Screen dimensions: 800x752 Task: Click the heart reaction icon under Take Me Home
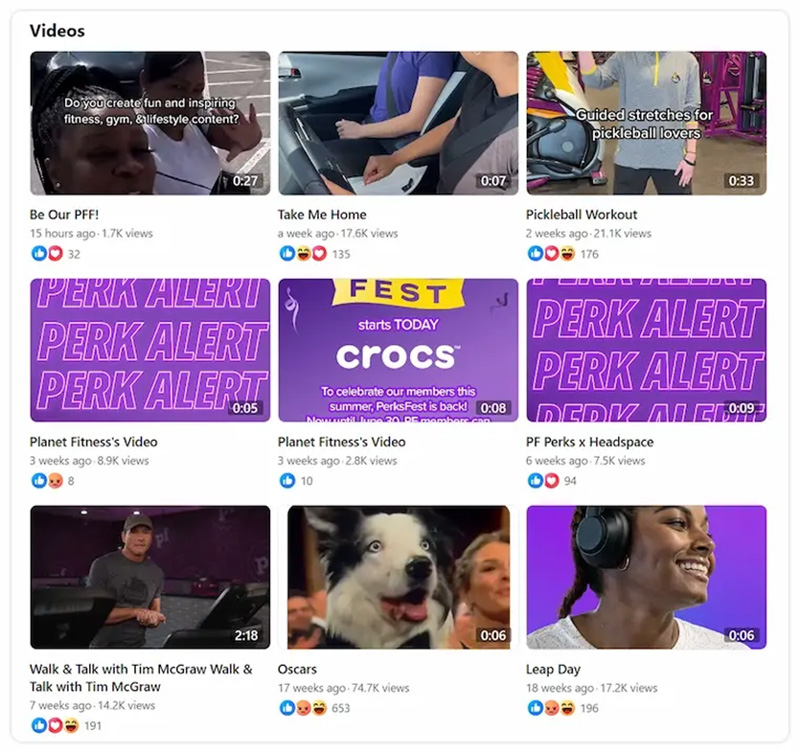point(319,253)
